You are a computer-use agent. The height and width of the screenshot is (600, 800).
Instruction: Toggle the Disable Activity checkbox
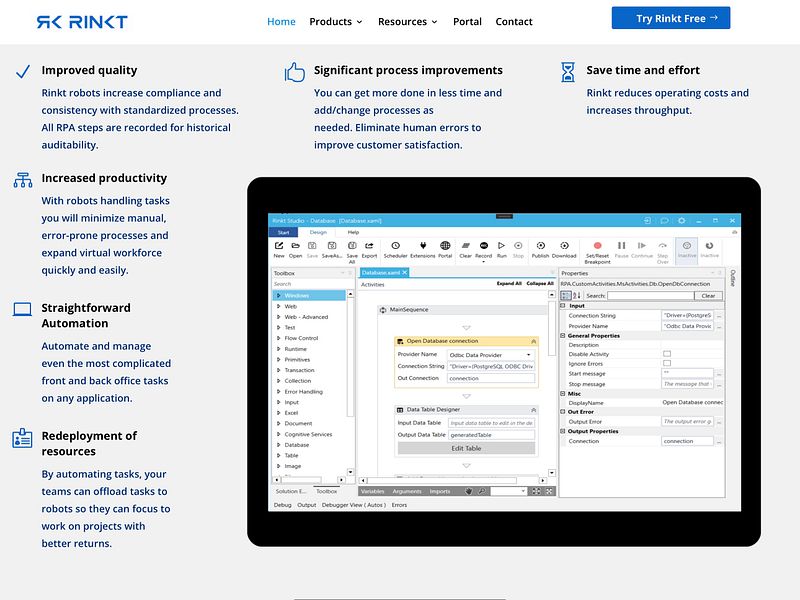click(667, 354)
